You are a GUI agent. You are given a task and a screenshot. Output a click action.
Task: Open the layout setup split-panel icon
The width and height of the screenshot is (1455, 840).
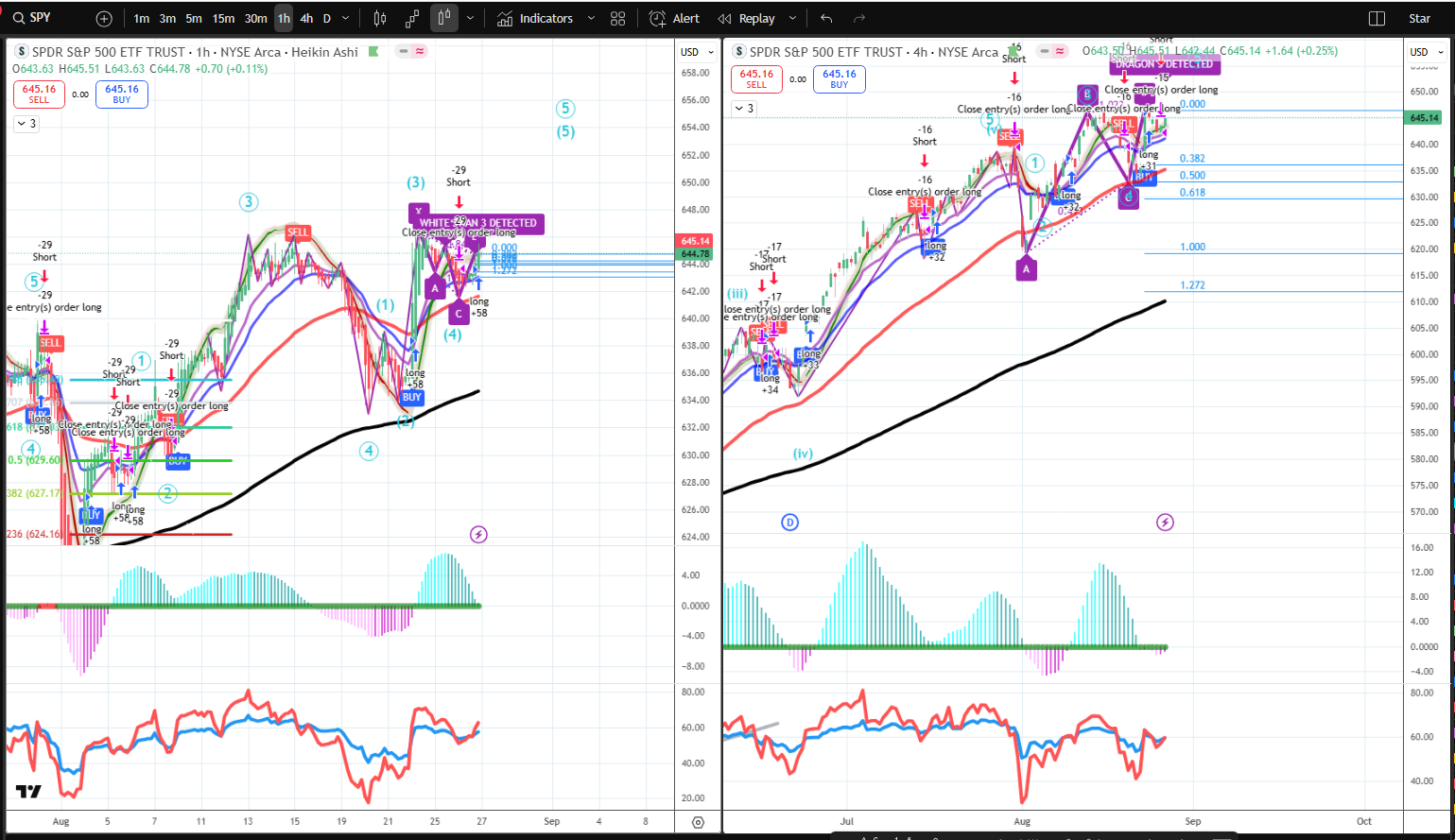[1377, 19]
